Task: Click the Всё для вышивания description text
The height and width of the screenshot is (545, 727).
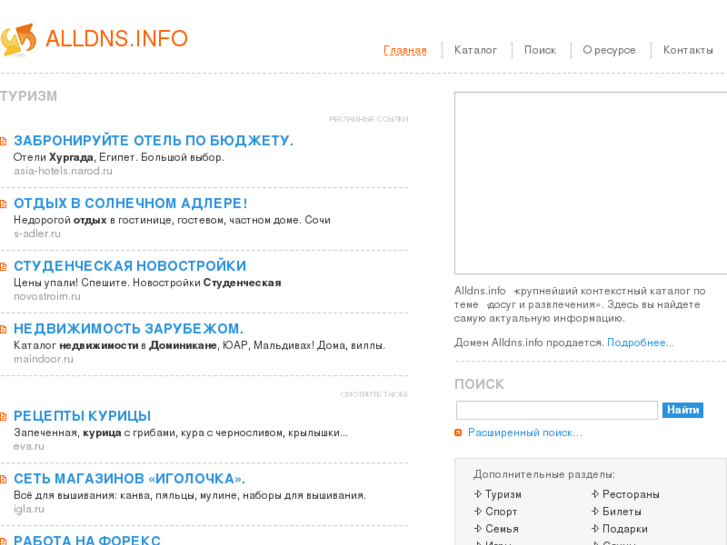Action: coord(190,495)
